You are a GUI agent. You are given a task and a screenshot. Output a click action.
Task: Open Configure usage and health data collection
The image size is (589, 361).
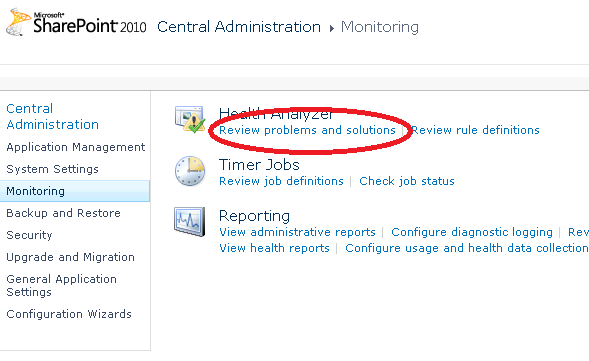coord(467,248)
